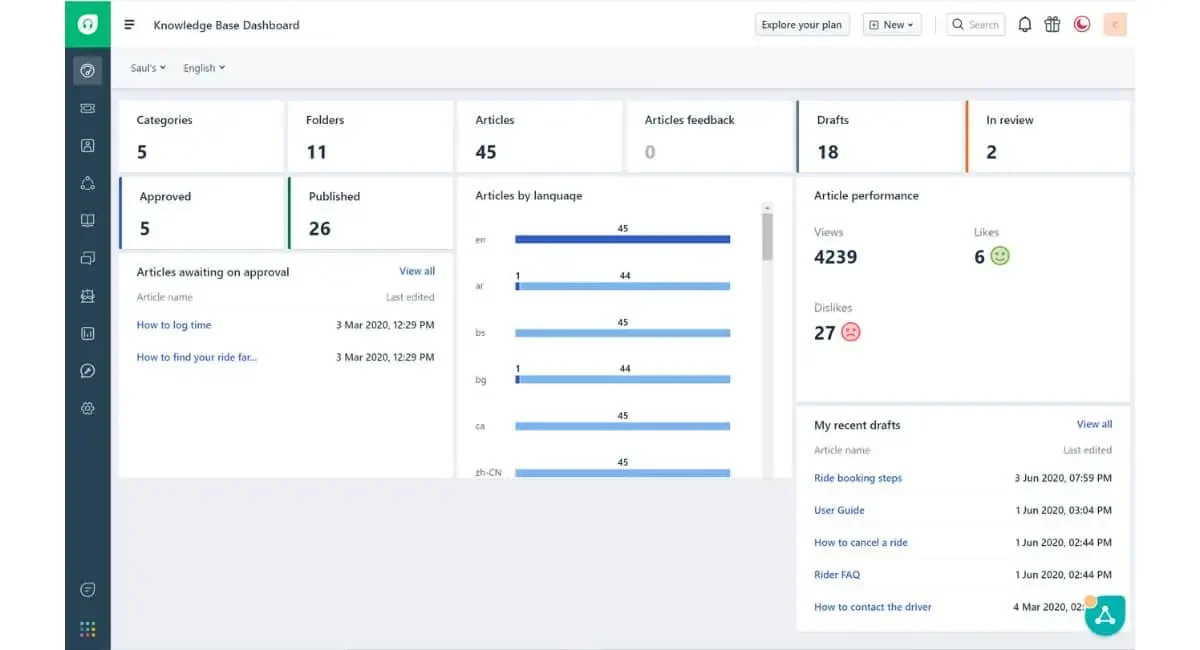Click the Knowledge Base Dashboard title
Image resolution: width=1200 pixels, height=650 pixels.
pyautogui.click(x=226, y=25)
